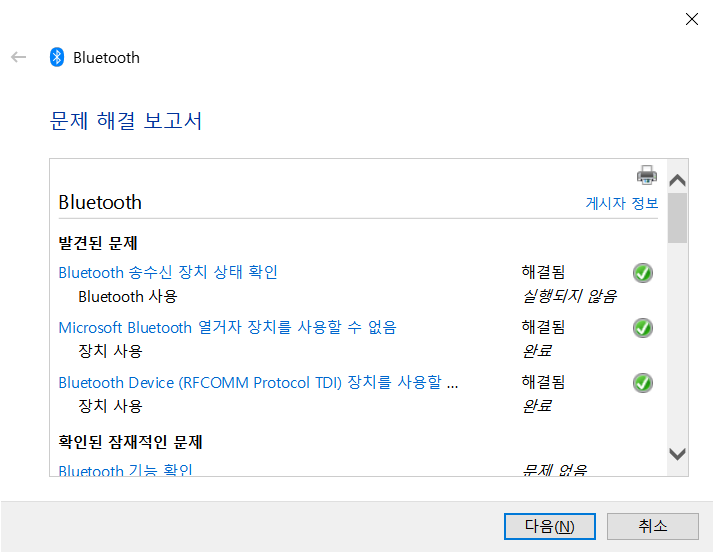
Task: Click 장치 사용 under Microsoft Bluetooth 열거자
Action: pos(111,351)
